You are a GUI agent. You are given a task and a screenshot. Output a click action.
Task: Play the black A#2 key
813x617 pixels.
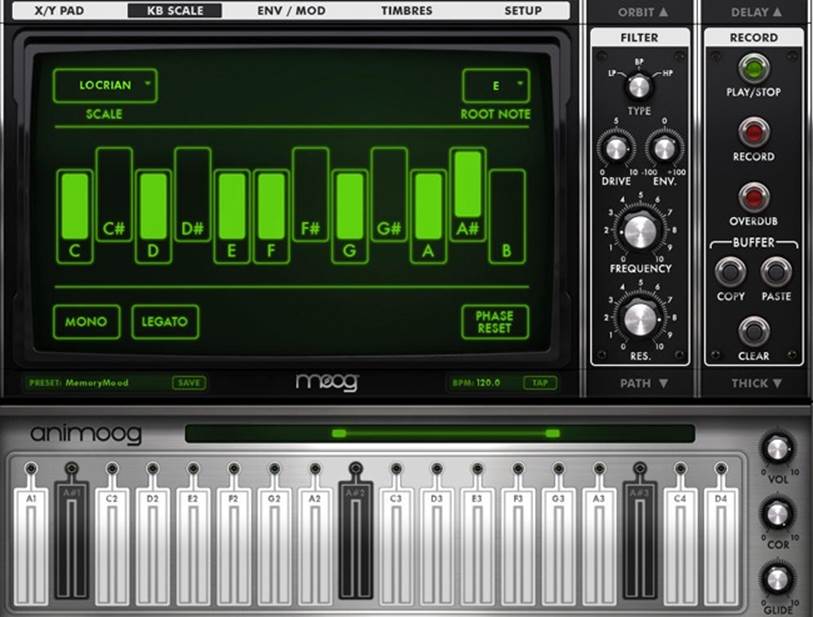click(x=356, y=539)
